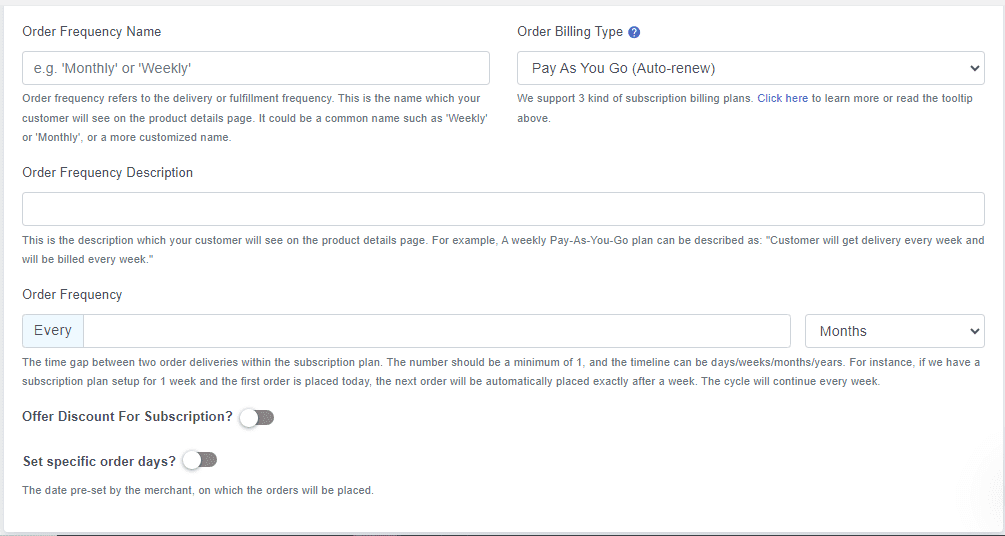Open the Pay As You Go billing dropdown
Screen dimensions: 1005x536
(x=751, y=68)
